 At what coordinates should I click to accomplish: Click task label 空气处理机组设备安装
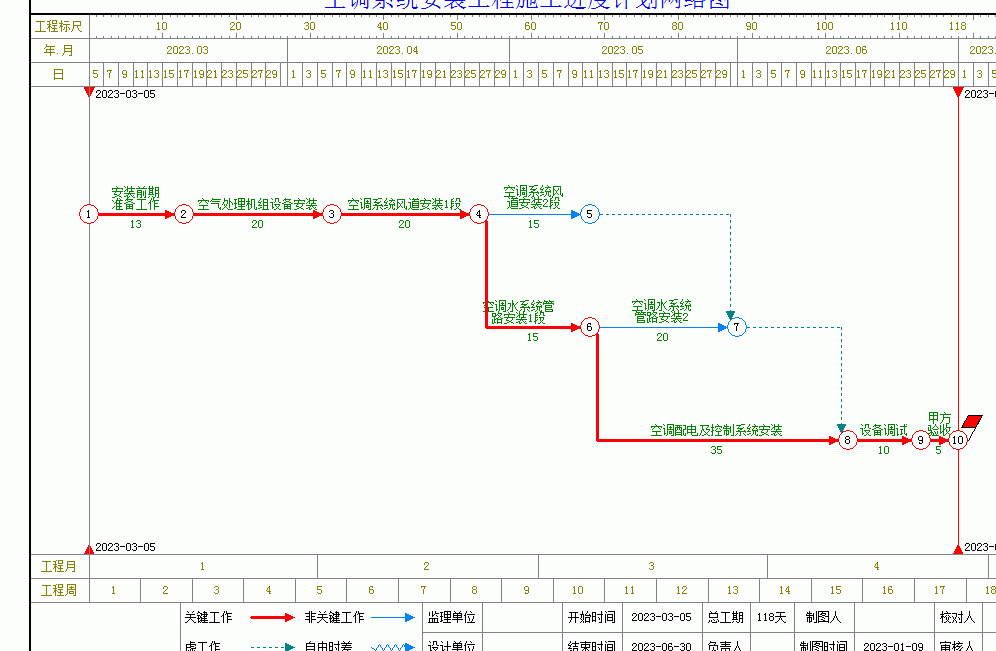click(257, 204)
